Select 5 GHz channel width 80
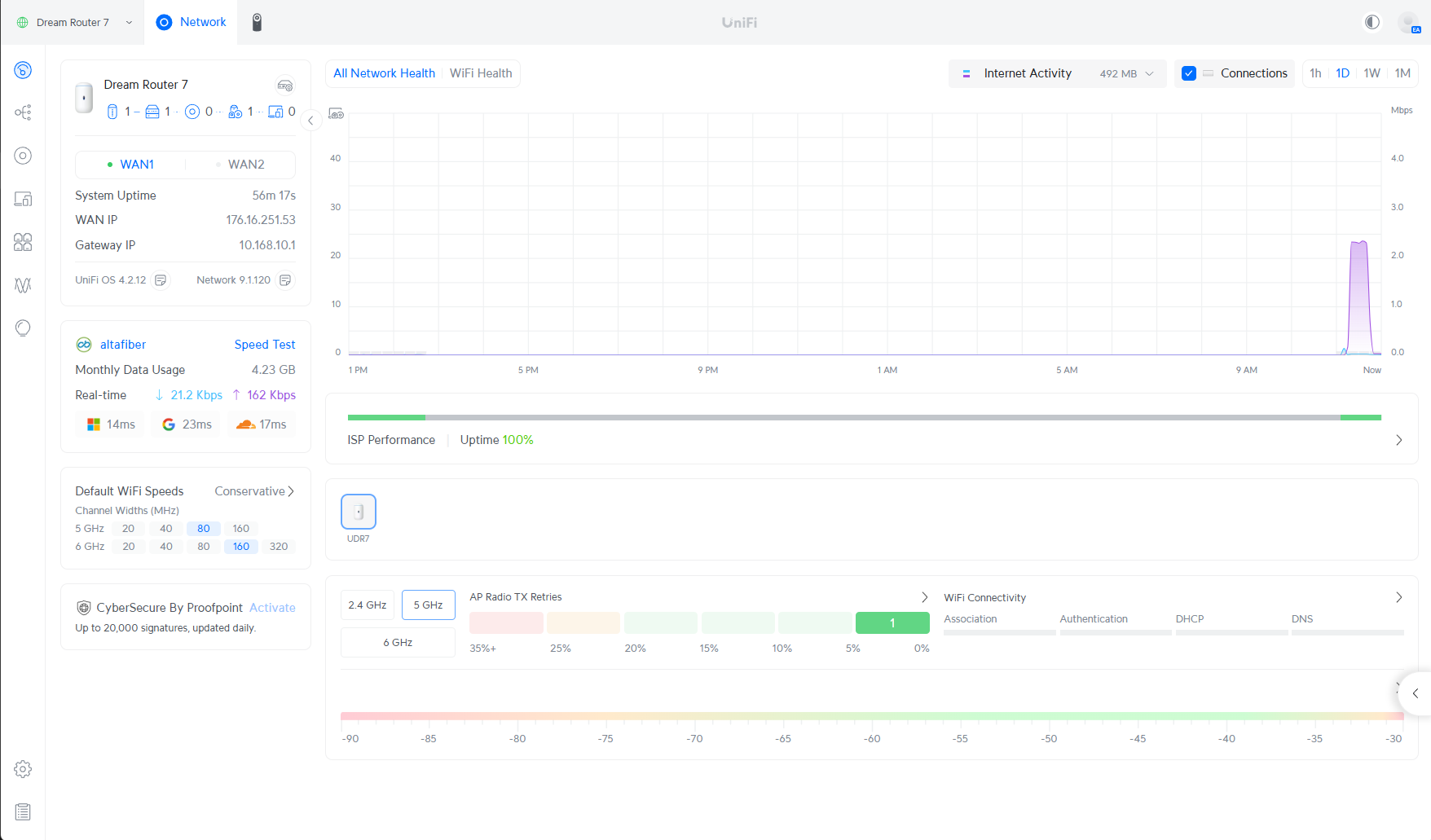This screenshot has height=840, width=1431. click(x=204, y=529)
